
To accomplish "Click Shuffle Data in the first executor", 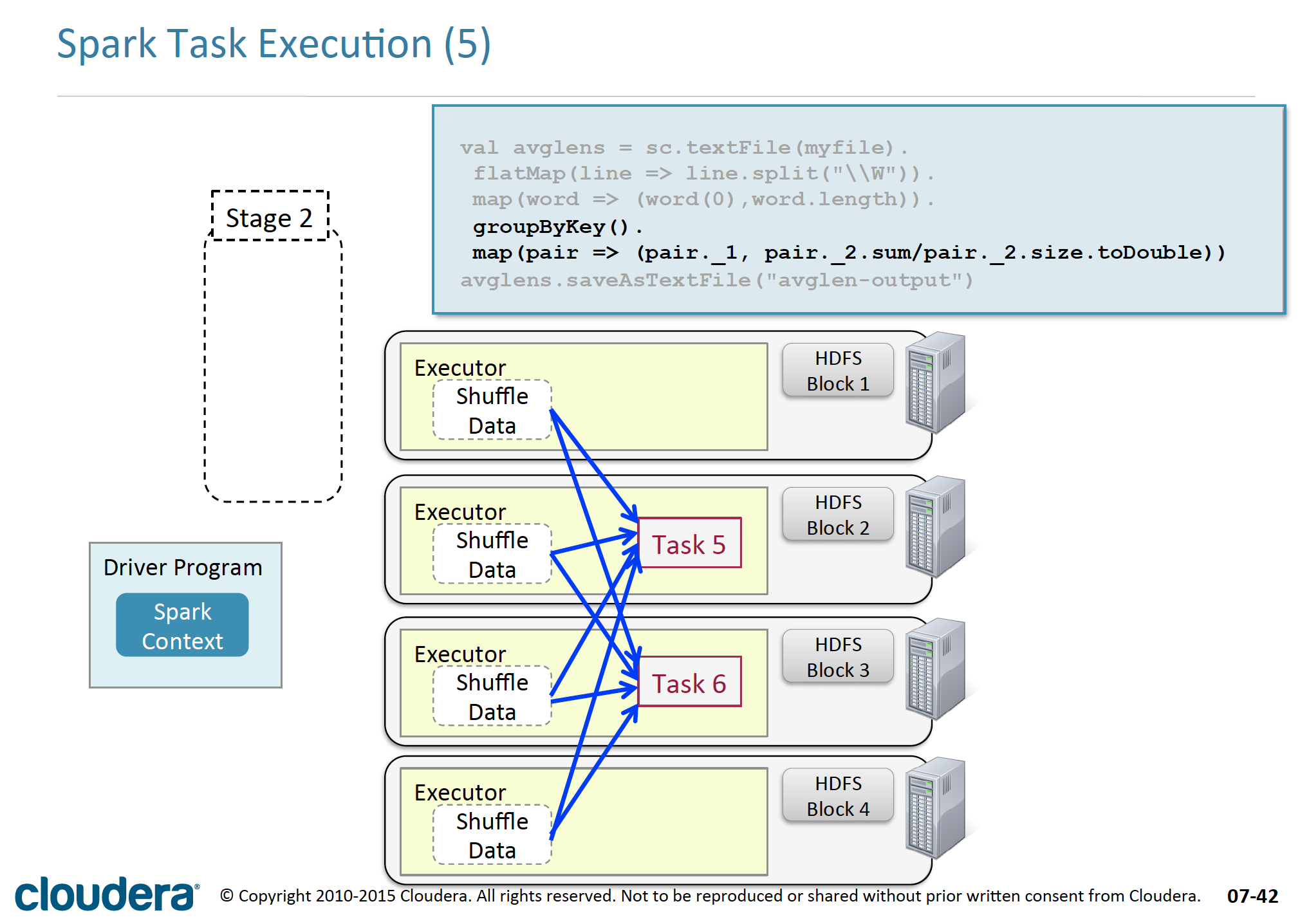I will (x=492, y=411).
